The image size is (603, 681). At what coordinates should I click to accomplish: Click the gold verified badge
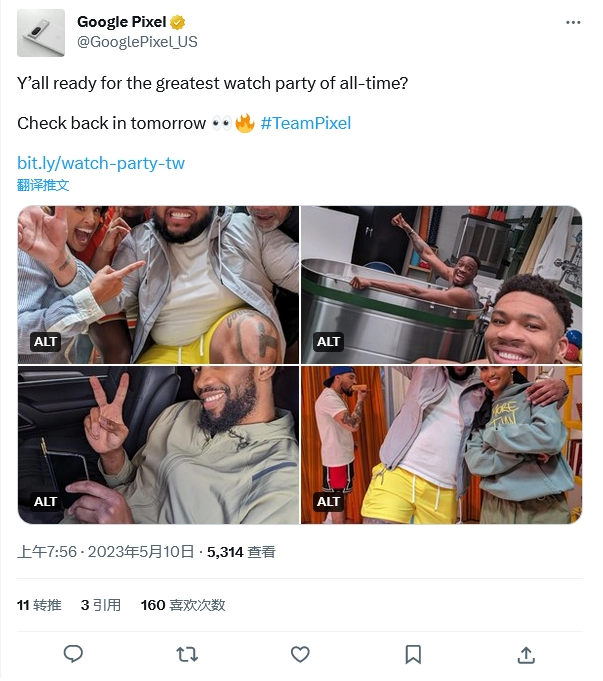pyautogui.click(x=178, y=22)
